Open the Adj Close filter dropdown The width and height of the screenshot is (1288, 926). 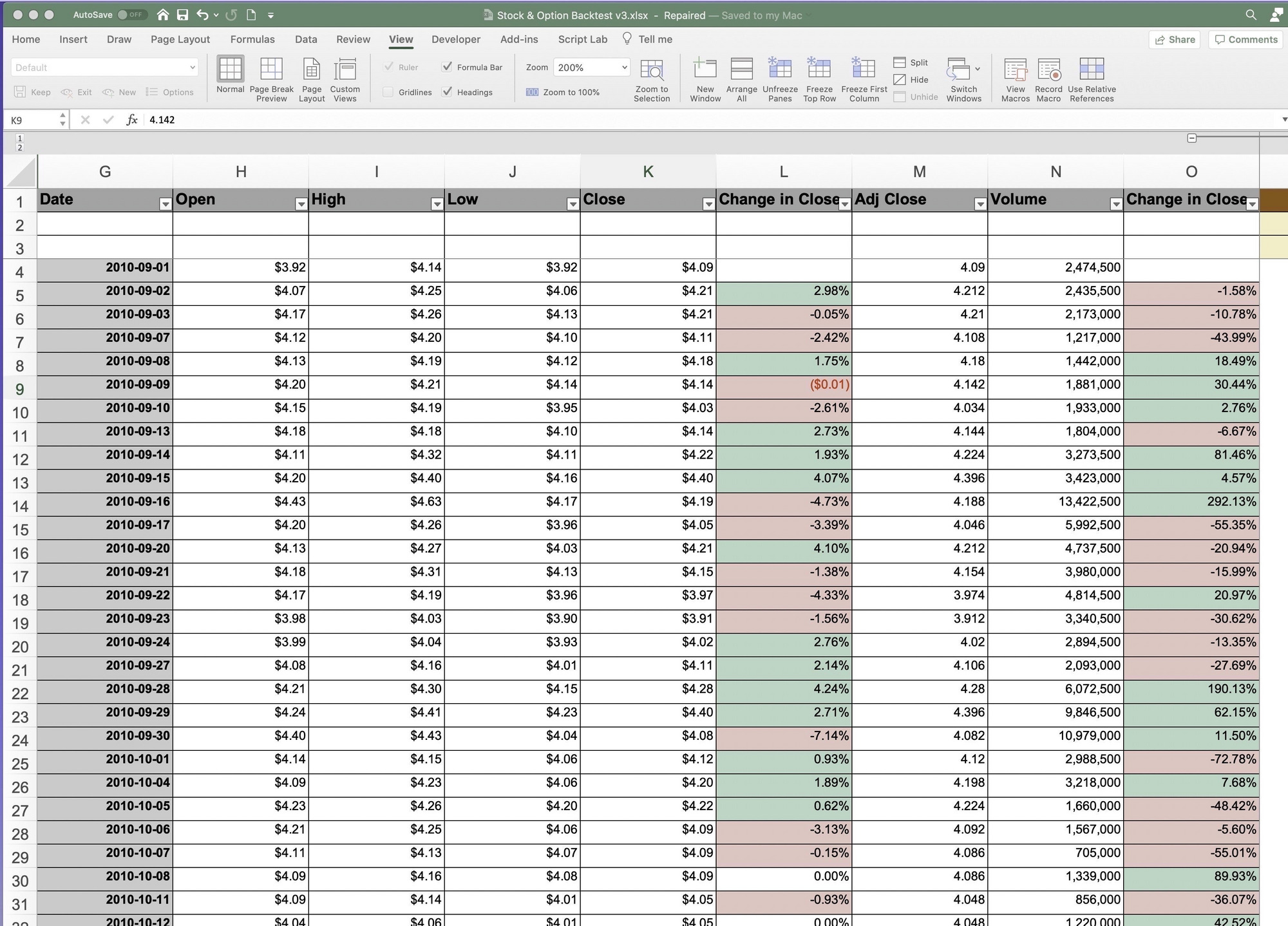[980, 204]
